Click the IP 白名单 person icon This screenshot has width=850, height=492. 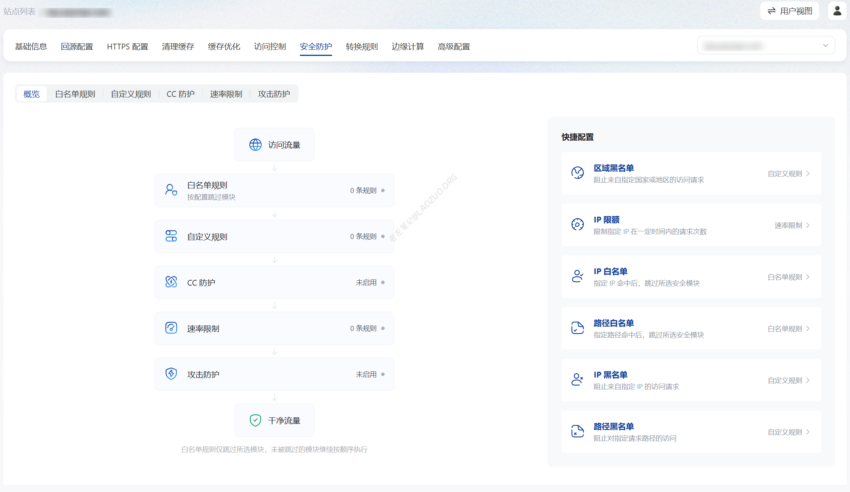577,276
